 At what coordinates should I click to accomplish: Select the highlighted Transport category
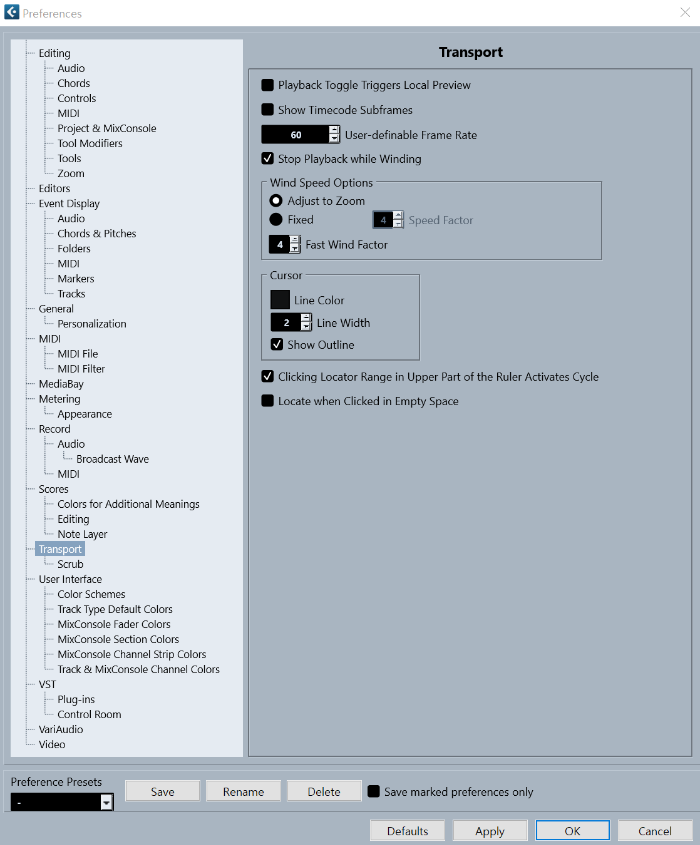click(60, 549)
